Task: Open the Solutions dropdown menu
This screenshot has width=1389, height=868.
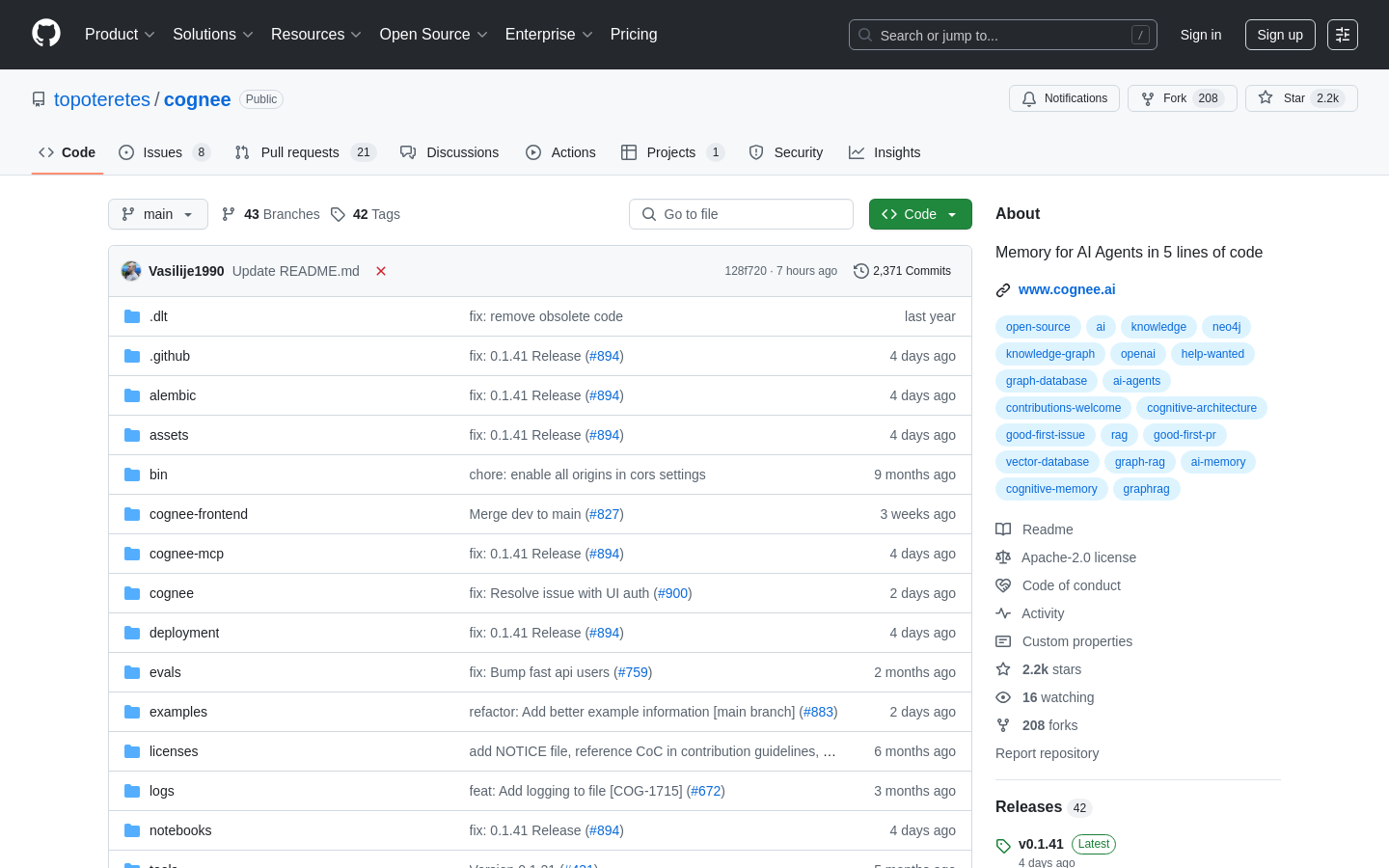Action: point(213,35)
